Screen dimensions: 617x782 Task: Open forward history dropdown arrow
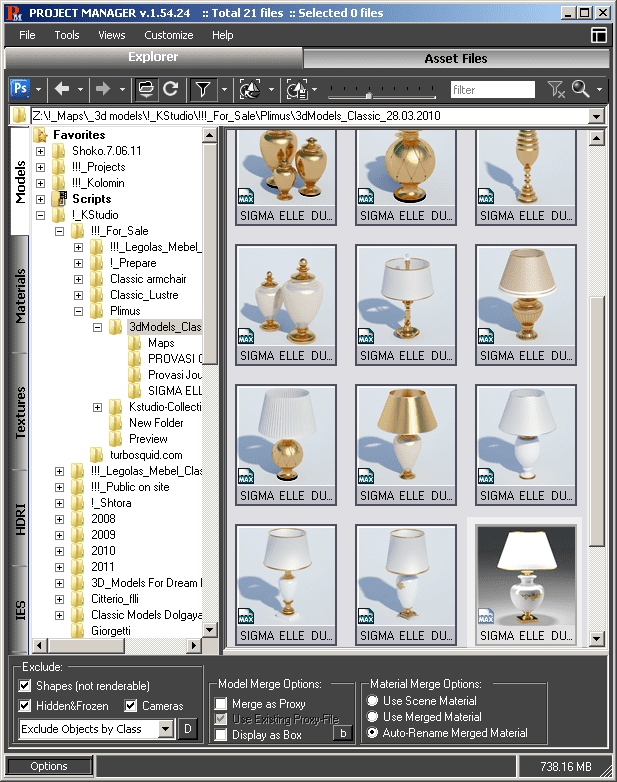pos(122,90)
